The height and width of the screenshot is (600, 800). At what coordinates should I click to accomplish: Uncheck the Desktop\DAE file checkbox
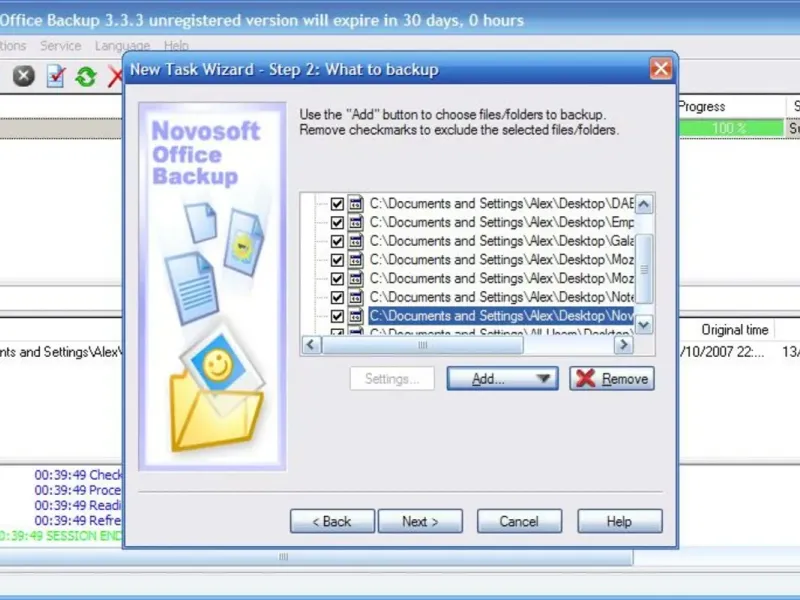(337, 204)
